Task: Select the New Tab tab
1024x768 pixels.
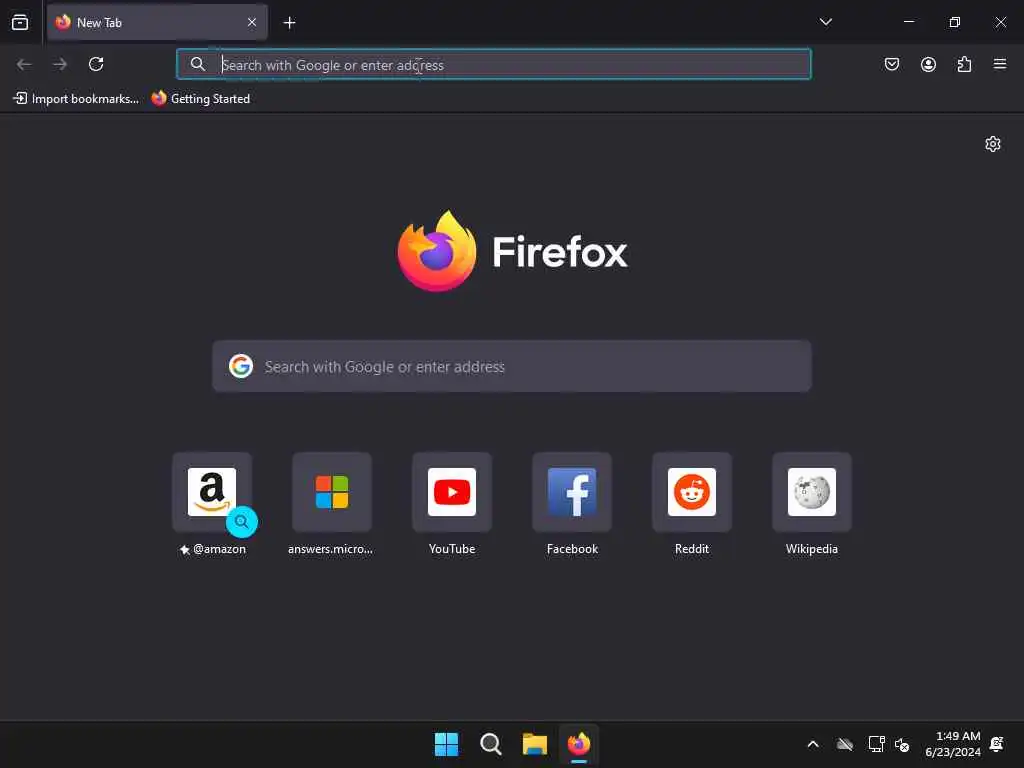Action: point(157,22)
